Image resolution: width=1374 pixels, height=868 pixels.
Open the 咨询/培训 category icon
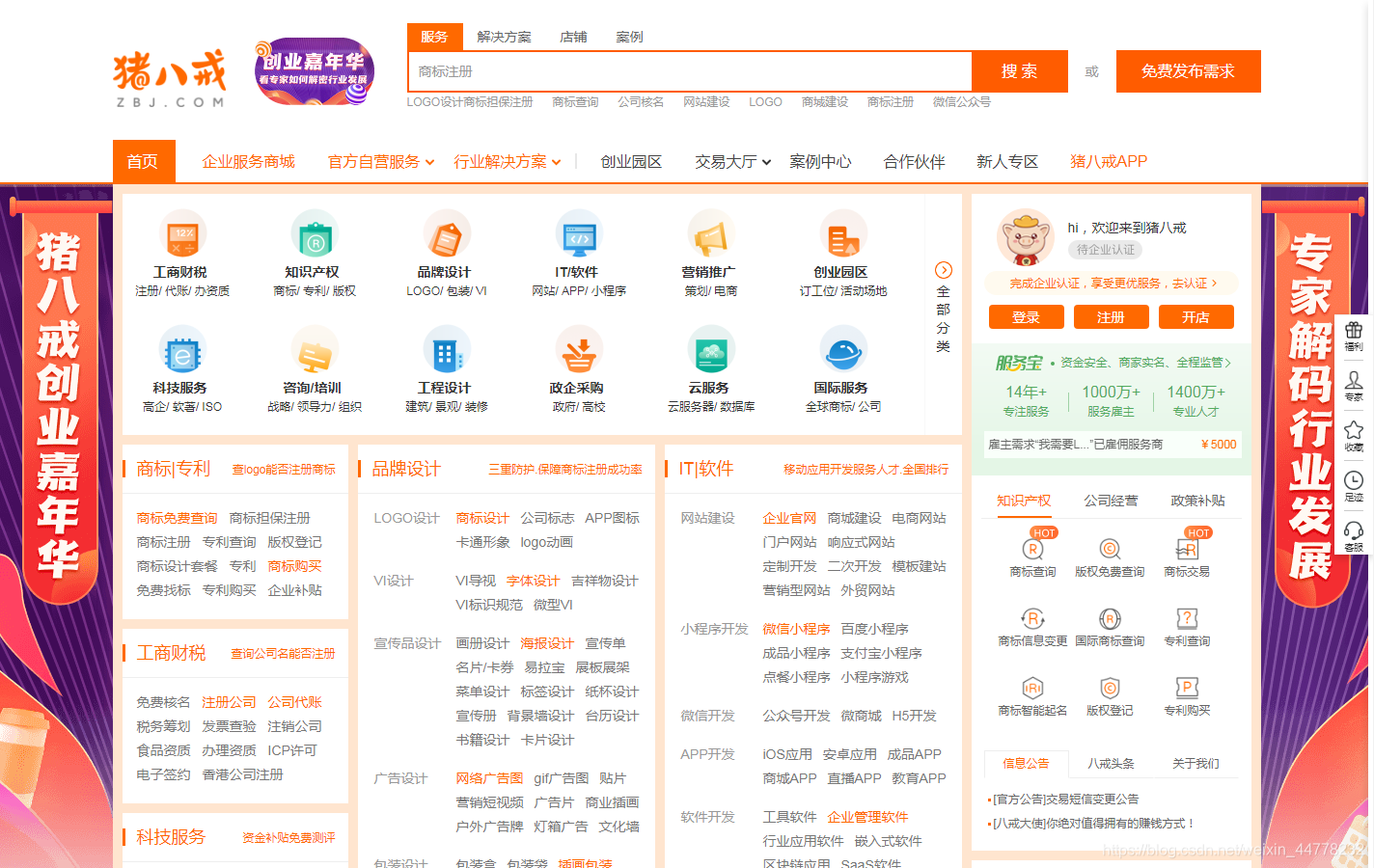(x=315, y=350)
